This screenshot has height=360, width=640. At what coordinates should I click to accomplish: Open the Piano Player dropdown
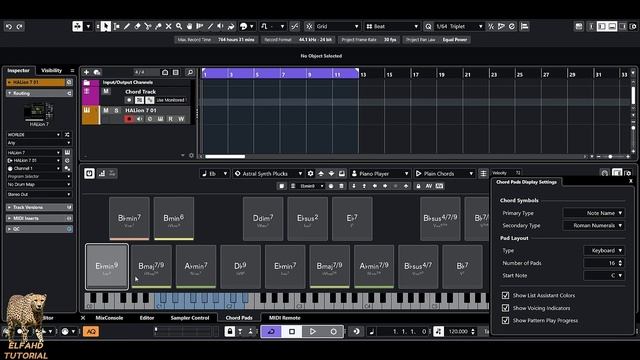[x=380, y=173]
